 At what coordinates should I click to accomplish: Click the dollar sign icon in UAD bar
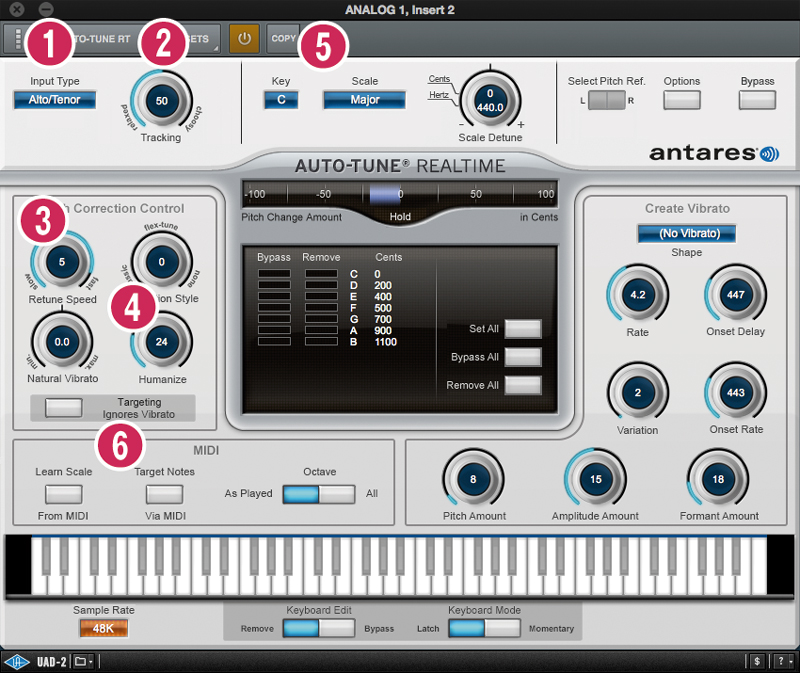[757, 662]
